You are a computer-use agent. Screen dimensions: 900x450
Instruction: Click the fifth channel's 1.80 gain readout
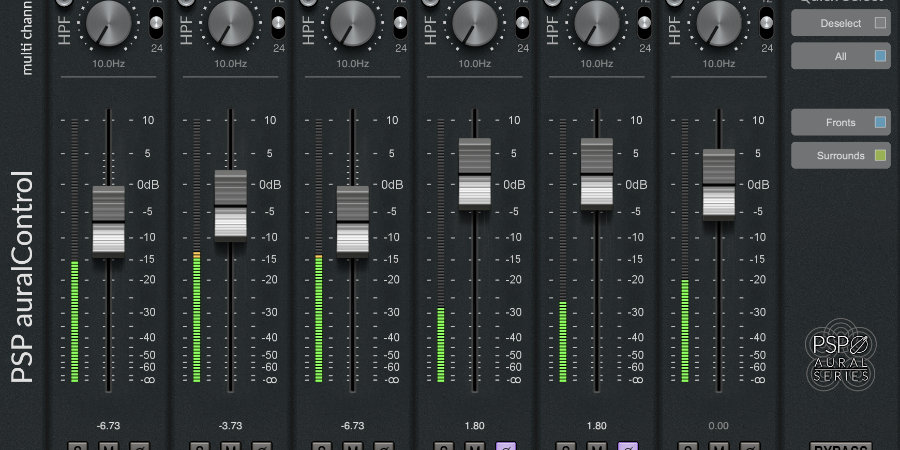click(x=597, y=426)
